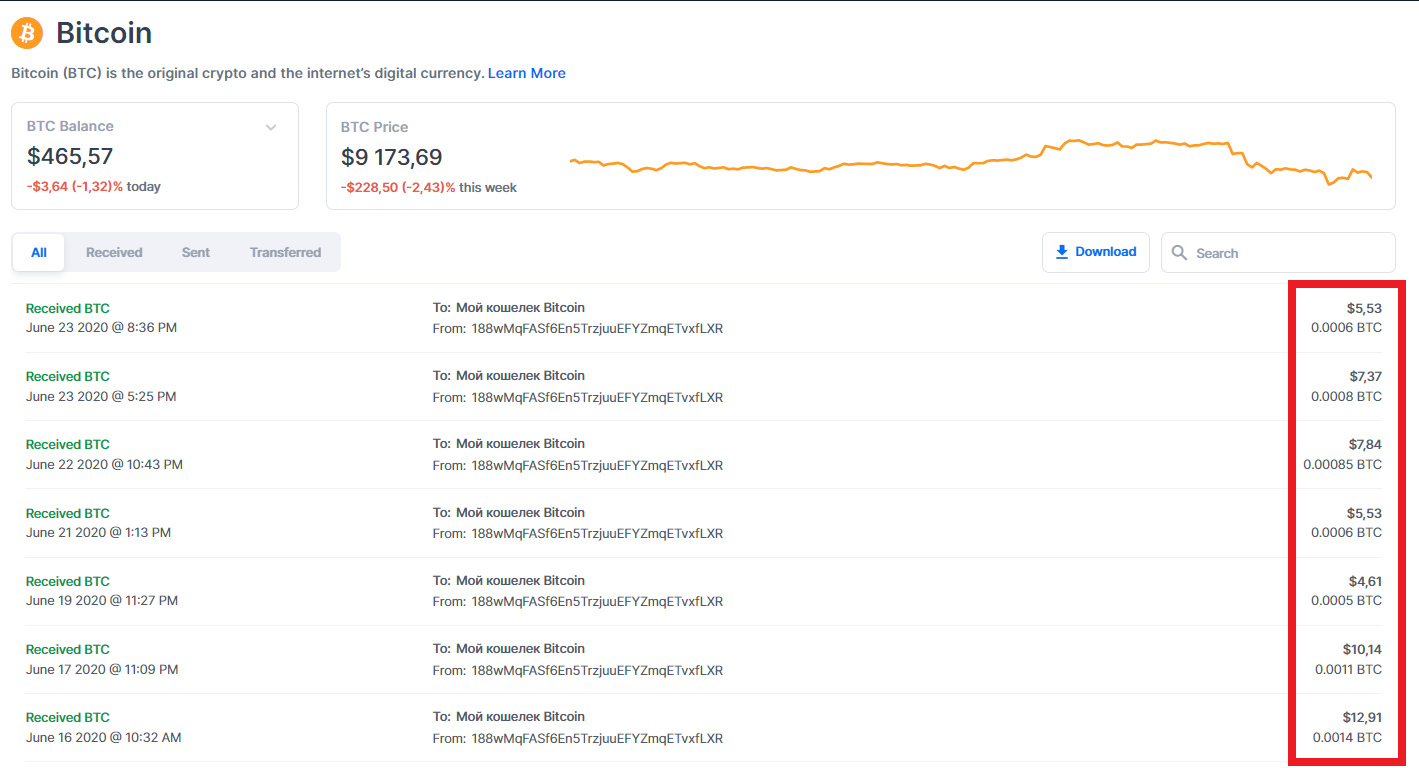Click the BTC Balance card label
Screen dimensions: 1419x768
tap(70, 126)
